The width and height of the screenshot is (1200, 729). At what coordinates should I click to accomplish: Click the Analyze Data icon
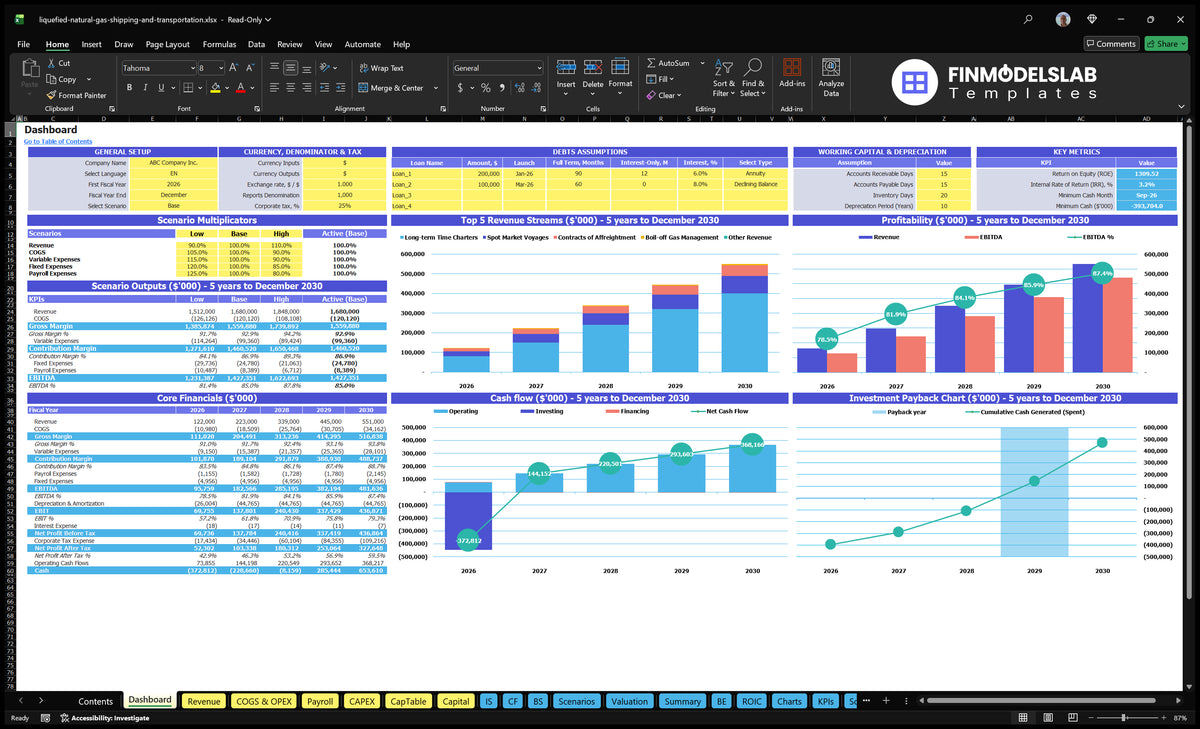pyautogui.click(x=831, y=67)
